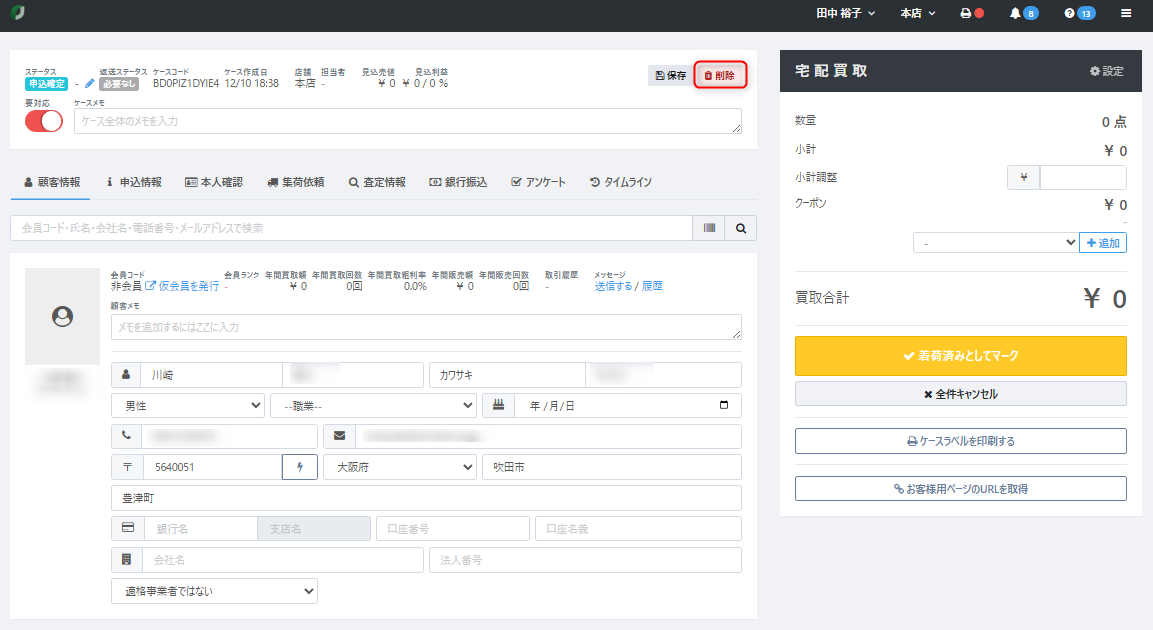Open the help question mark icon
This screenshot has height=630, width=1153.
(1070, 14)
